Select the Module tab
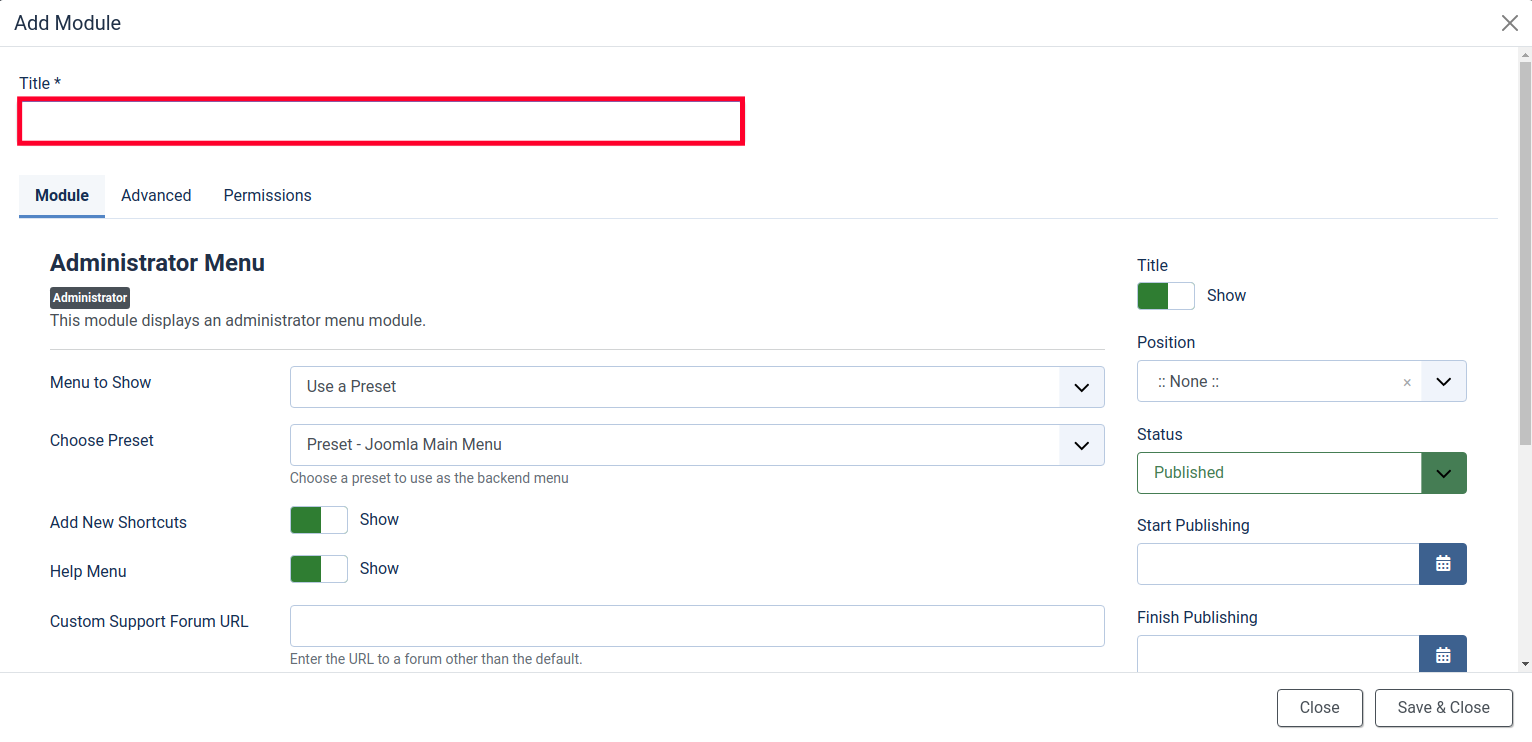This screenshot has width=1532, height=742. tap(62, 196)
